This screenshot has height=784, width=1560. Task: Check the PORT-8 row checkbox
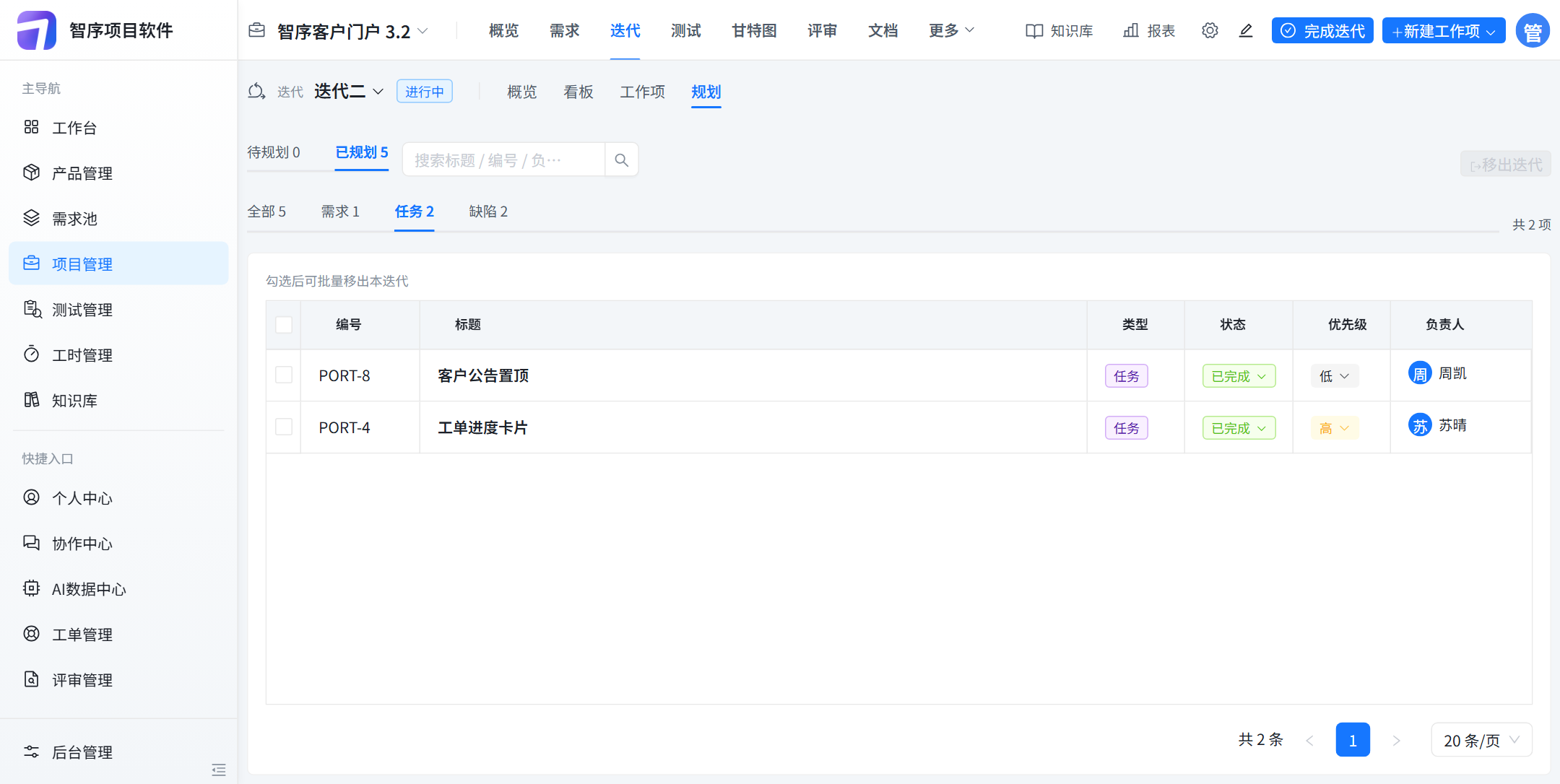(x=284, y=375)
